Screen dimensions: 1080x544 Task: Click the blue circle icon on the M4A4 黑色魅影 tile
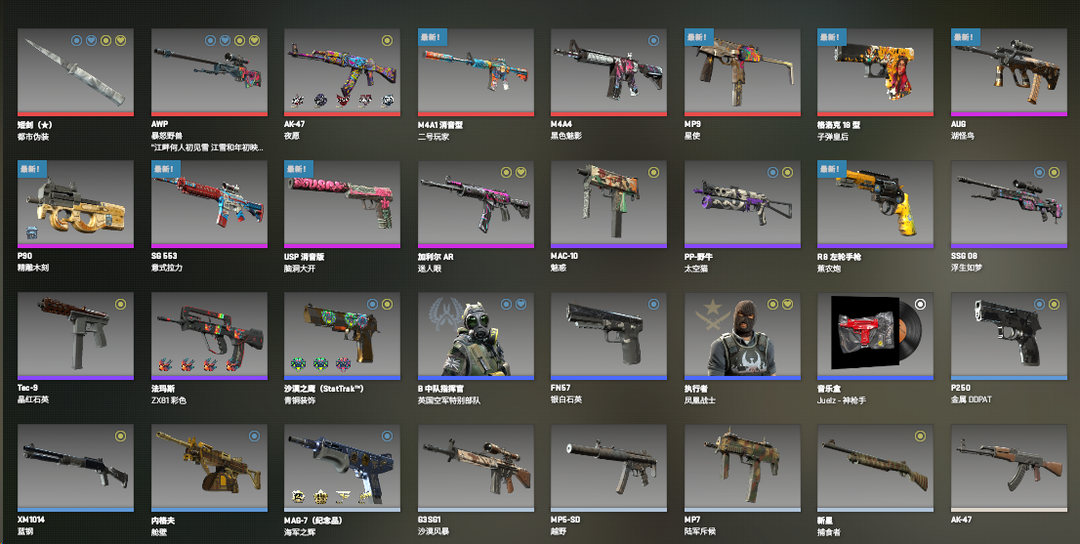(654, 41)
